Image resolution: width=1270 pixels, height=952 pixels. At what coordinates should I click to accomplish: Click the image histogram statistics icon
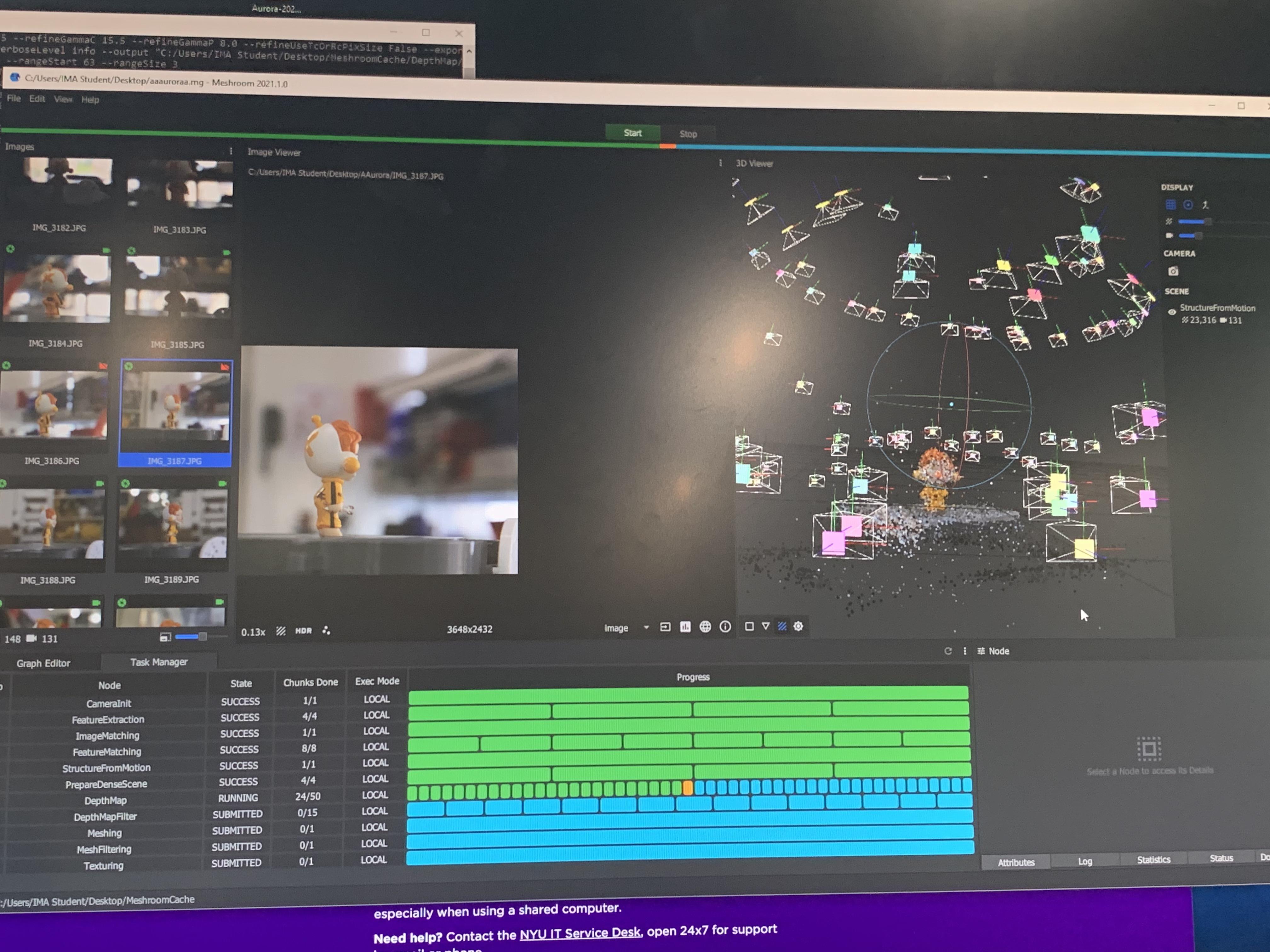click(685, 627)
